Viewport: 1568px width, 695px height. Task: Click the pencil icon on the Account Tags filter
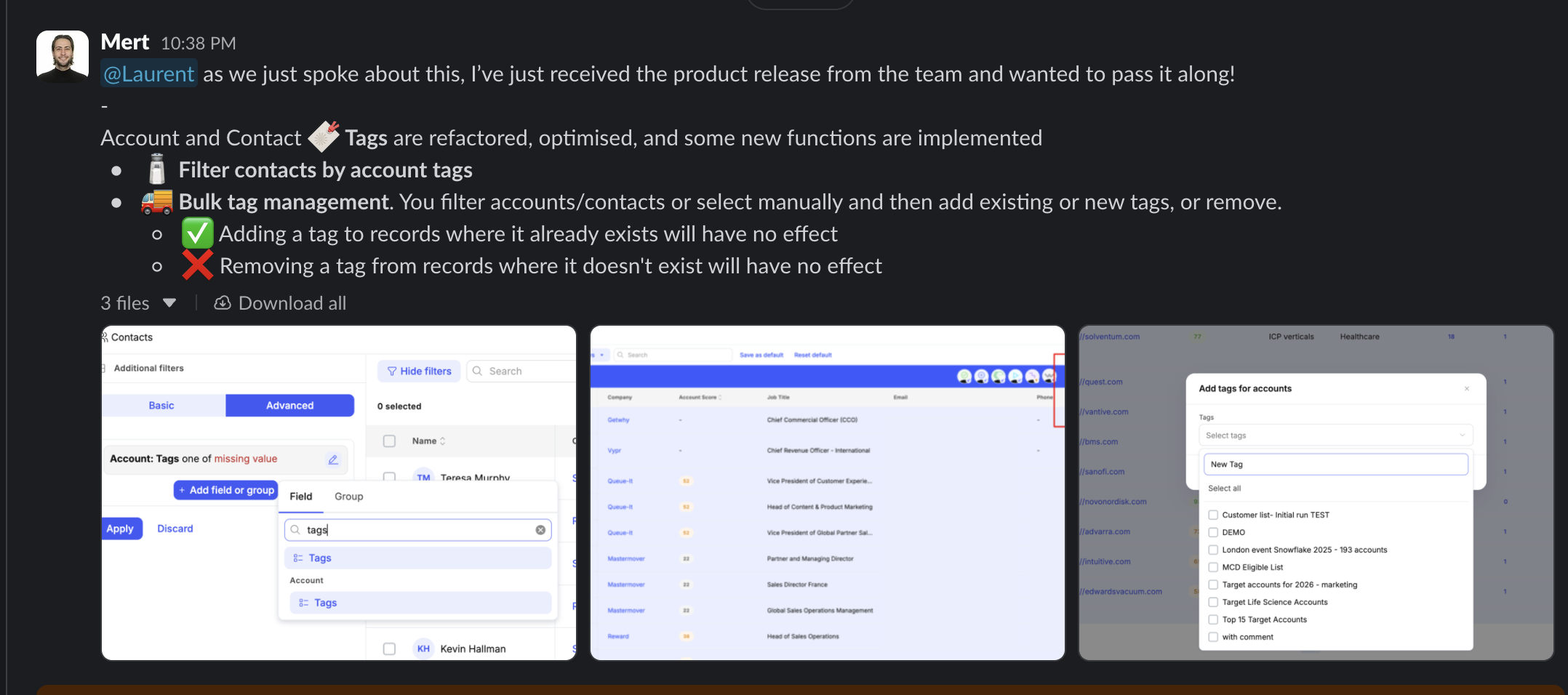[333, 459]
